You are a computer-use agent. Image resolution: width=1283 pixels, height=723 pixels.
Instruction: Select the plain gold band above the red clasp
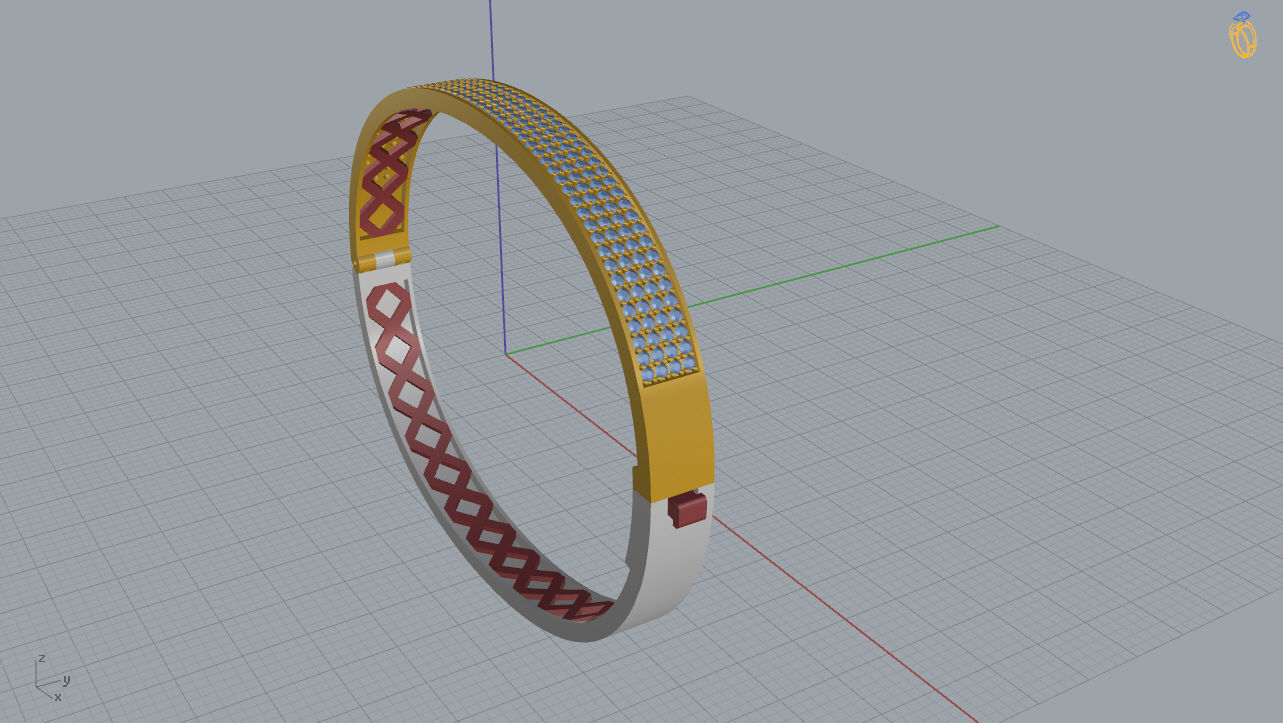(677, 437)
